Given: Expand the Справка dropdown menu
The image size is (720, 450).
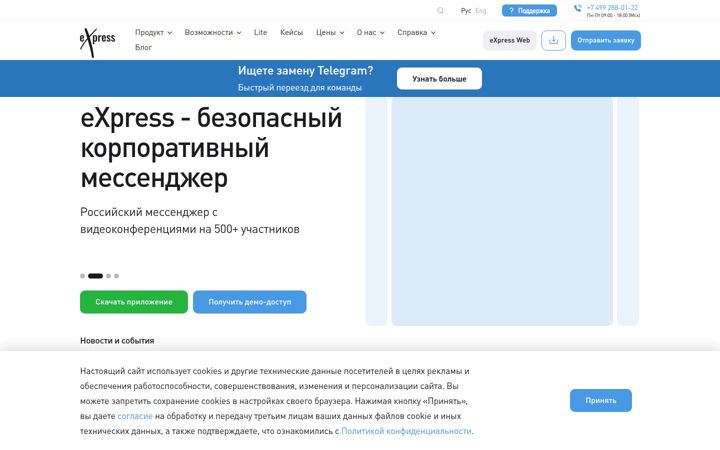Looking at the screenshot, I should [x=416, y=33].
